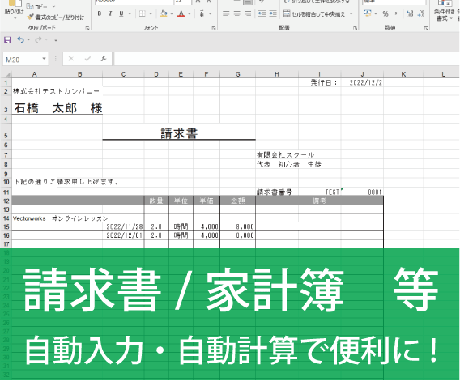Image resolution: width=460 pixels, height=380 pixels.
Task: Click the 2022/11/28 date cell in row 15
Action: point(124,227)
